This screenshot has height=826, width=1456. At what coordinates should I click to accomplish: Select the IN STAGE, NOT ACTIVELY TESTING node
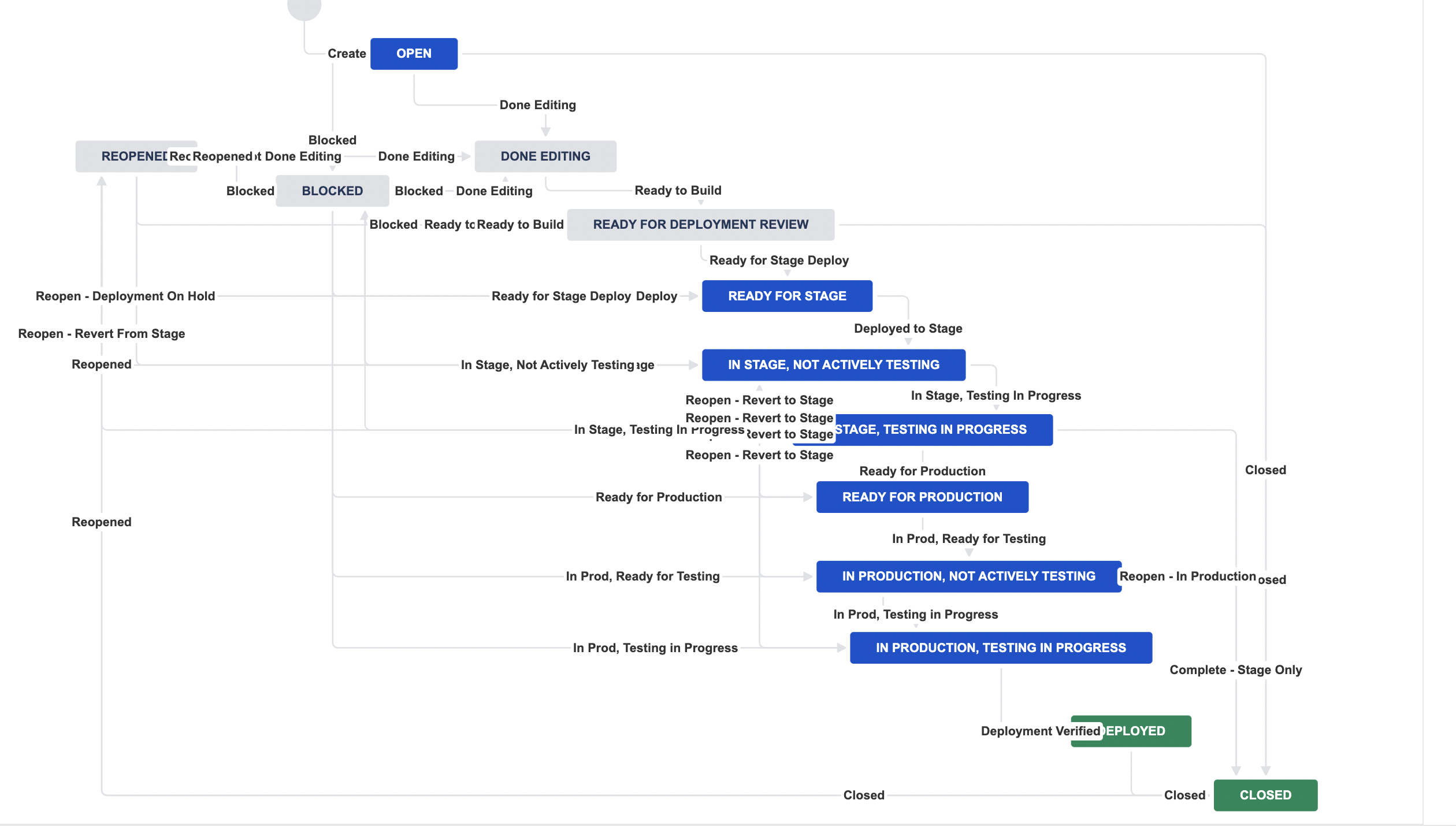click(x=833, y=364)
